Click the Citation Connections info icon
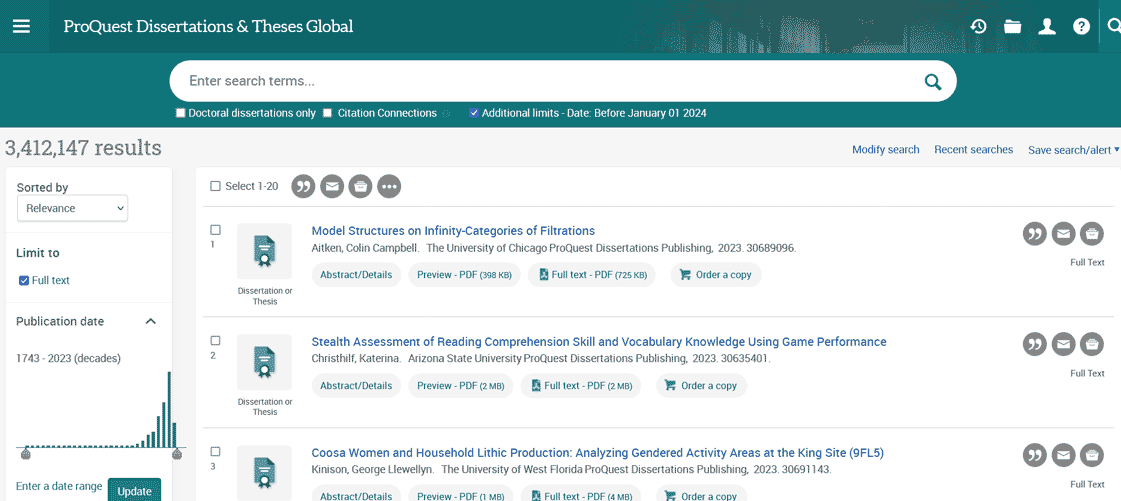 pos(446,114)
